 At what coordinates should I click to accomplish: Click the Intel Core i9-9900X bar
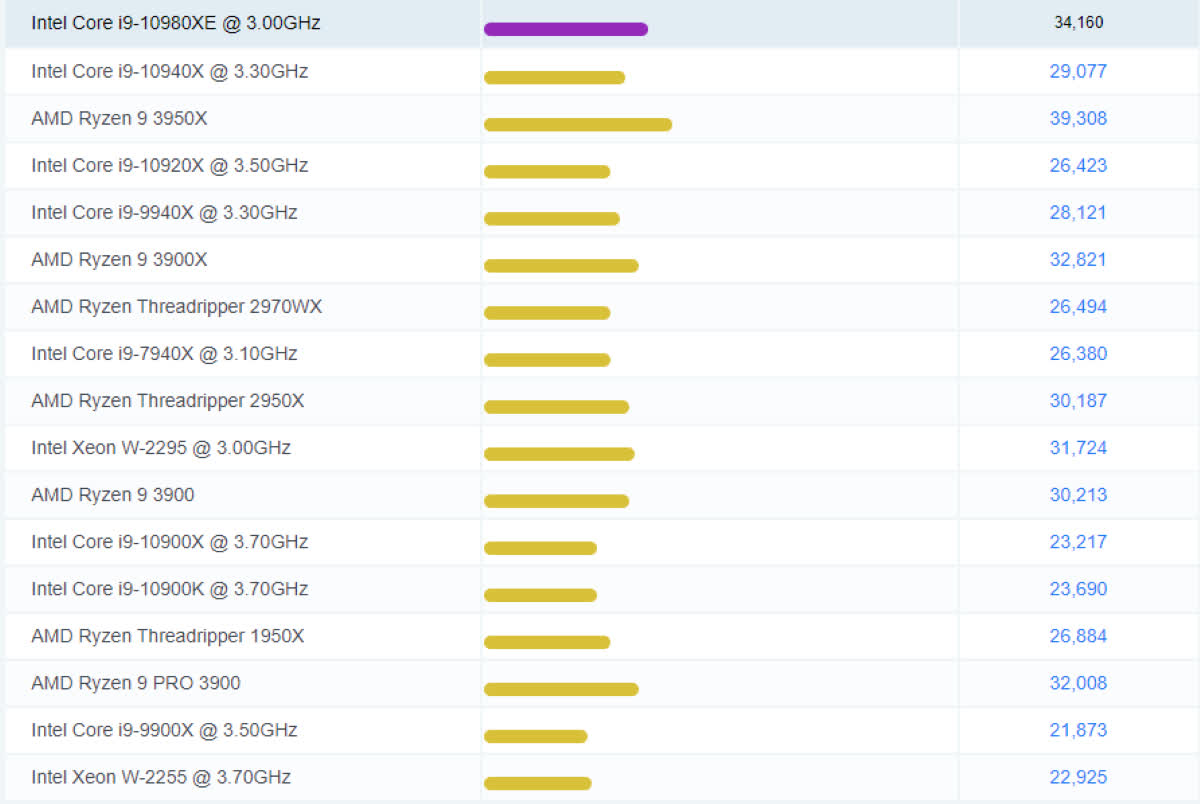[x=535, y=736]
